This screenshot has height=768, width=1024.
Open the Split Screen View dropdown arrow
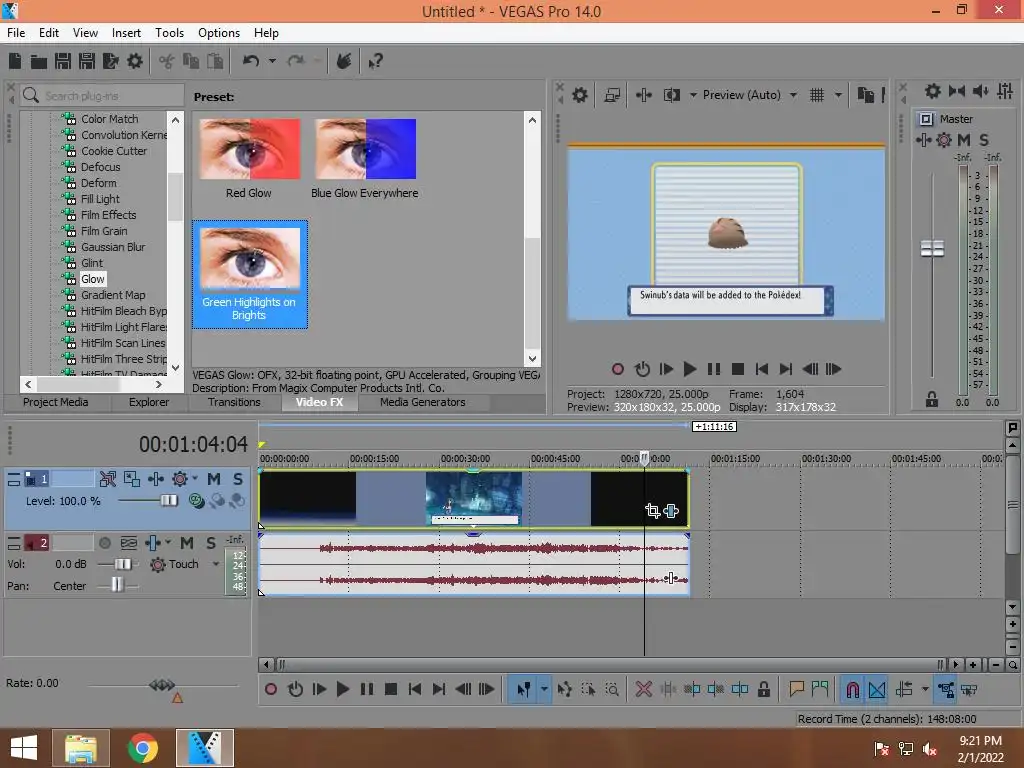[x=693, y=95]
